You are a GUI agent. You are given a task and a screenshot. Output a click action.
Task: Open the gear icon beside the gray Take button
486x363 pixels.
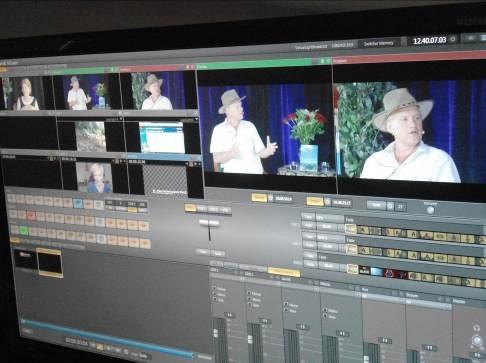(390, 206)
